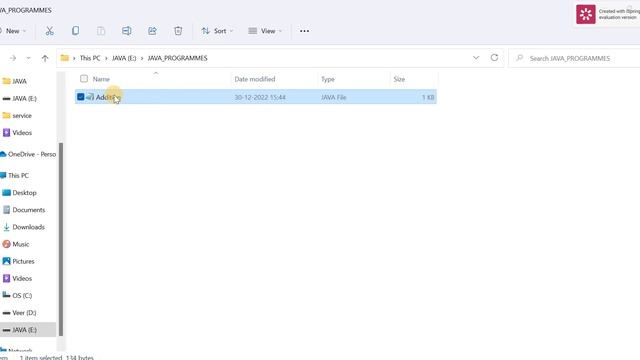640x360 pixels.
Task: Open Pictures in sidebar
Action: 18,261
